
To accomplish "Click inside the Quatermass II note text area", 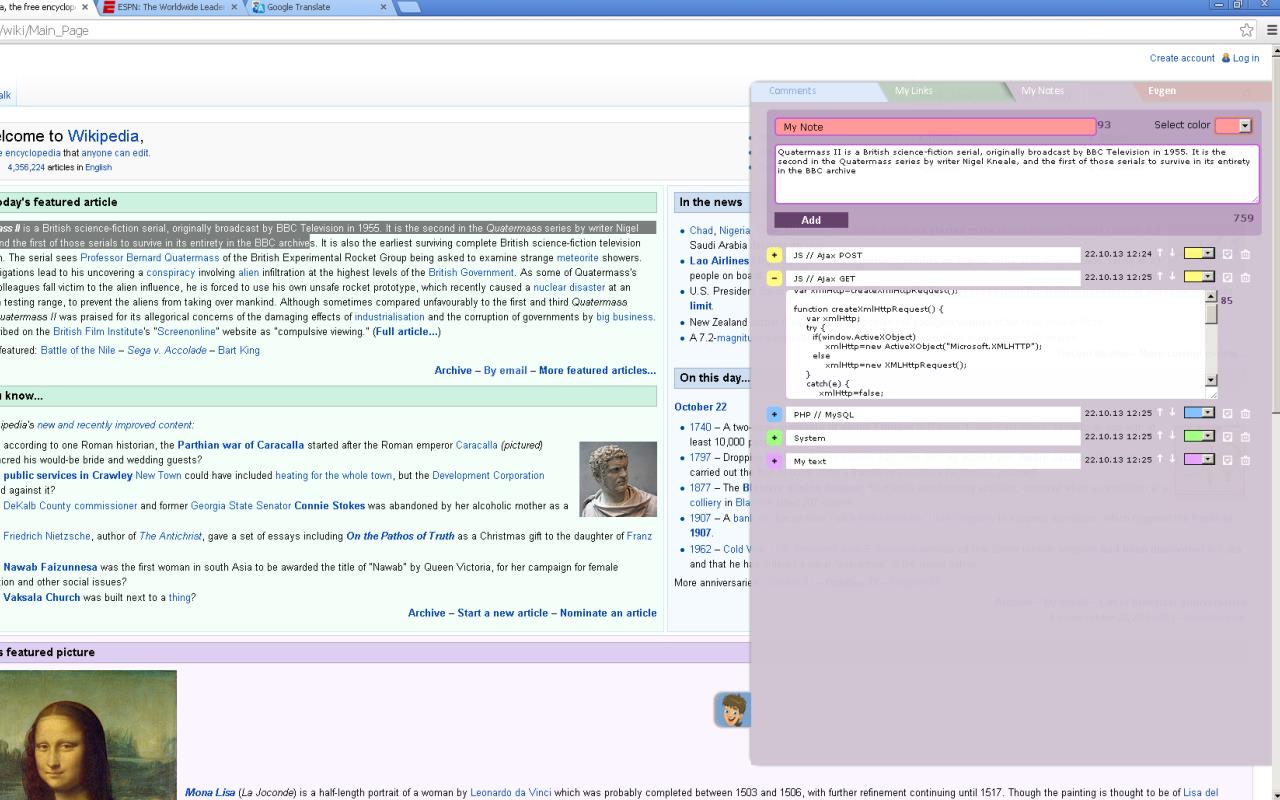I will [1016, 174].
